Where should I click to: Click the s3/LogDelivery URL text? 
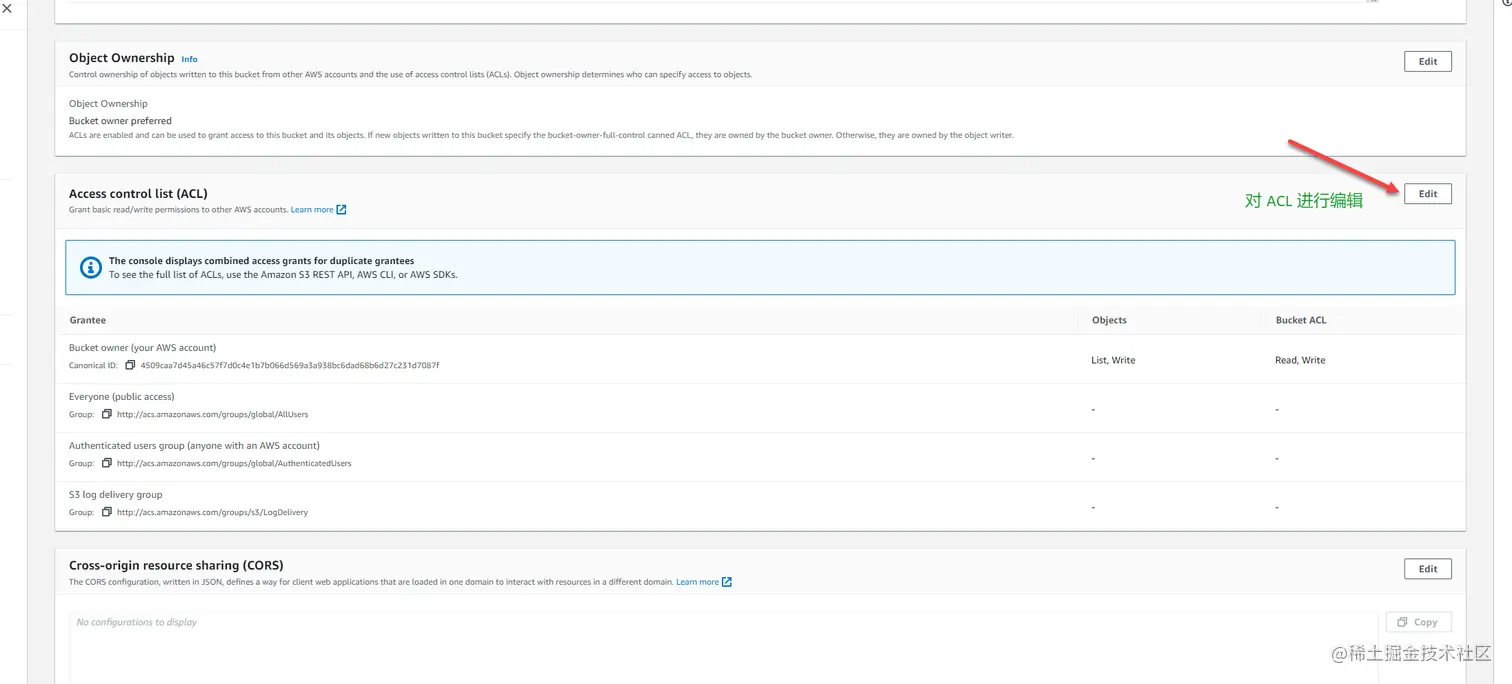212,512
